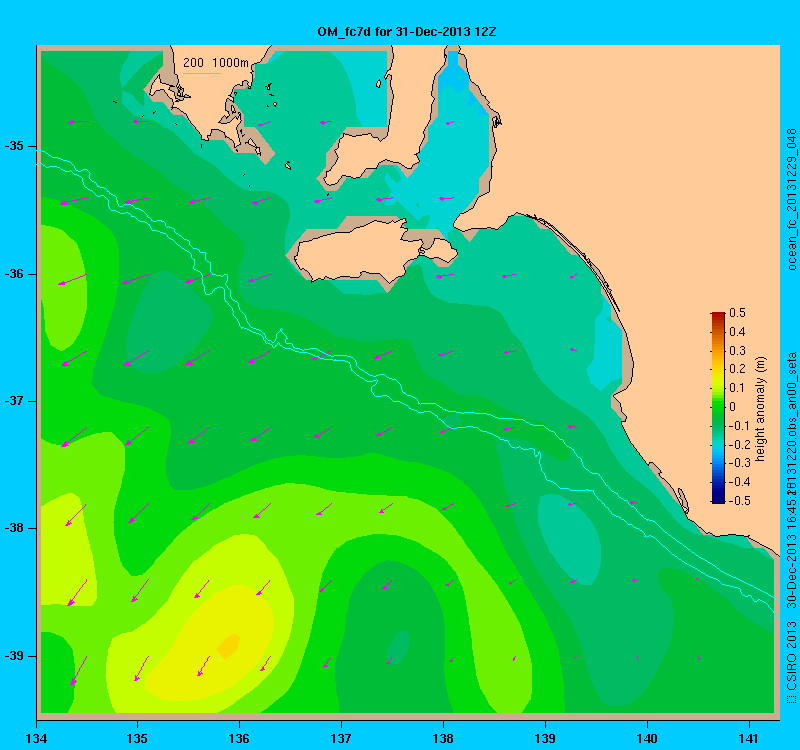Viewport: 800px width, 750px height.
Task: Click the -36 latitude axis label
Action: [14, 274]
